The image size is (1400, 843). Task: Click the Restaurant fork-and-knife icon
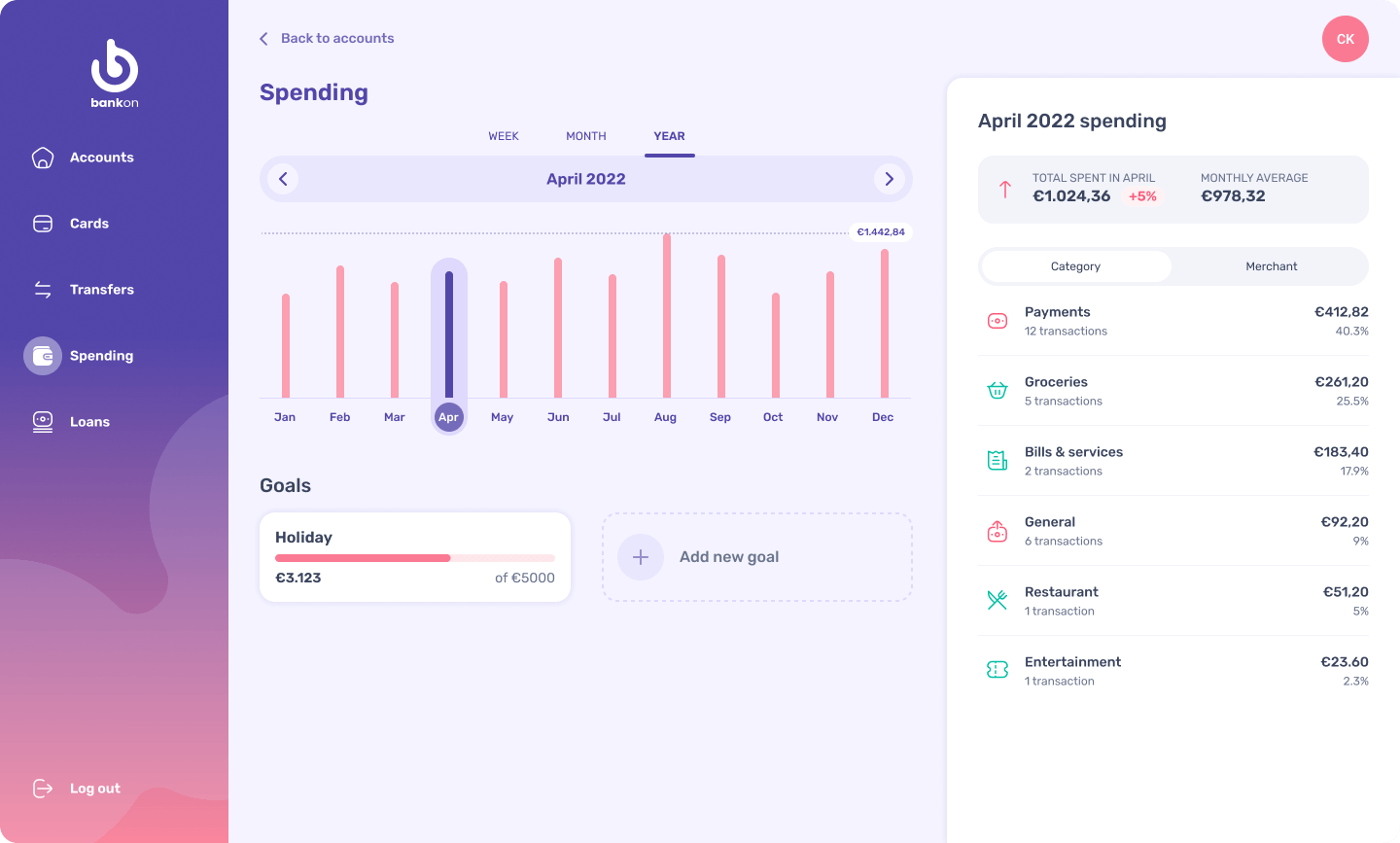pyautogui.click(x=997, y=601)
